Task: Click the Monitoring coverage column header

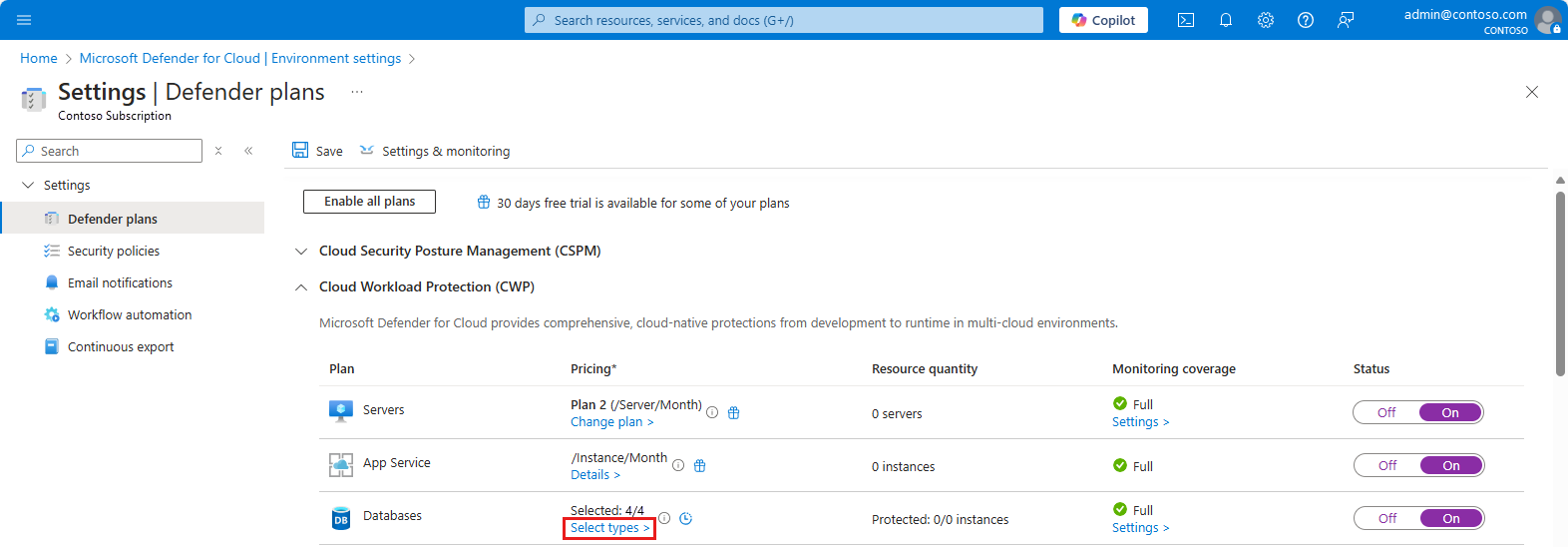Action: click(1174, 368)
